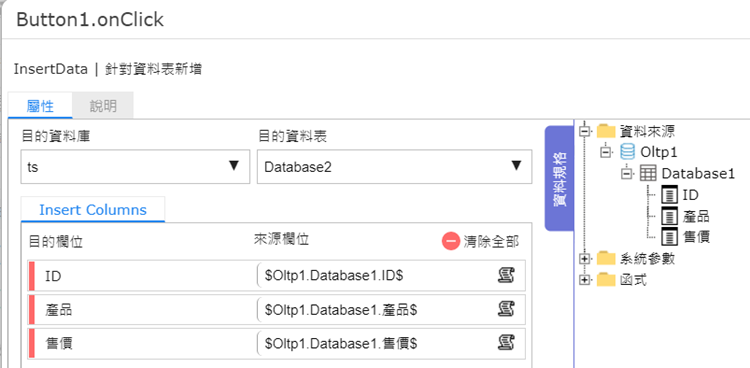Viewport: 750px width, 368px height.
Task: Expand the 系統參數 folder node
Action: (585, 259)
